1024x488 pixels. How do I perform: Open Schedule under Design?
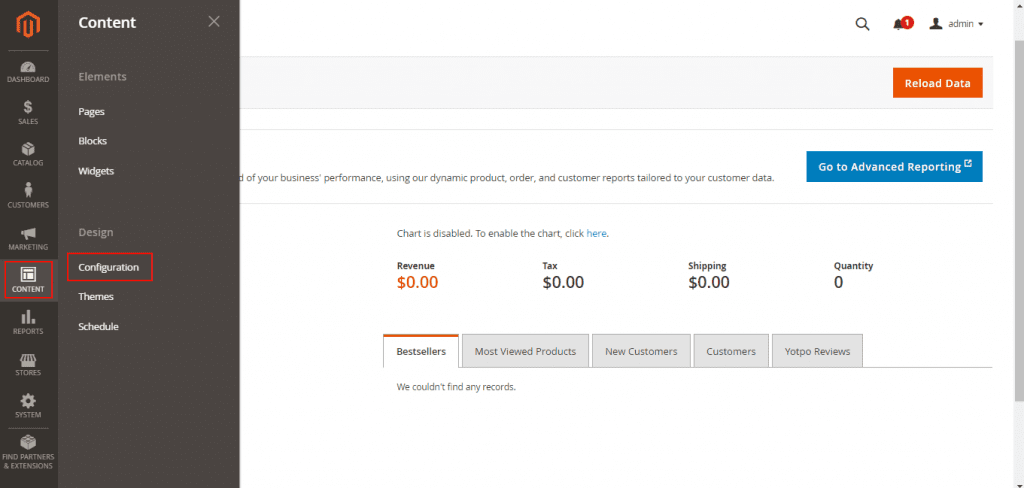(x=98, y=327)
